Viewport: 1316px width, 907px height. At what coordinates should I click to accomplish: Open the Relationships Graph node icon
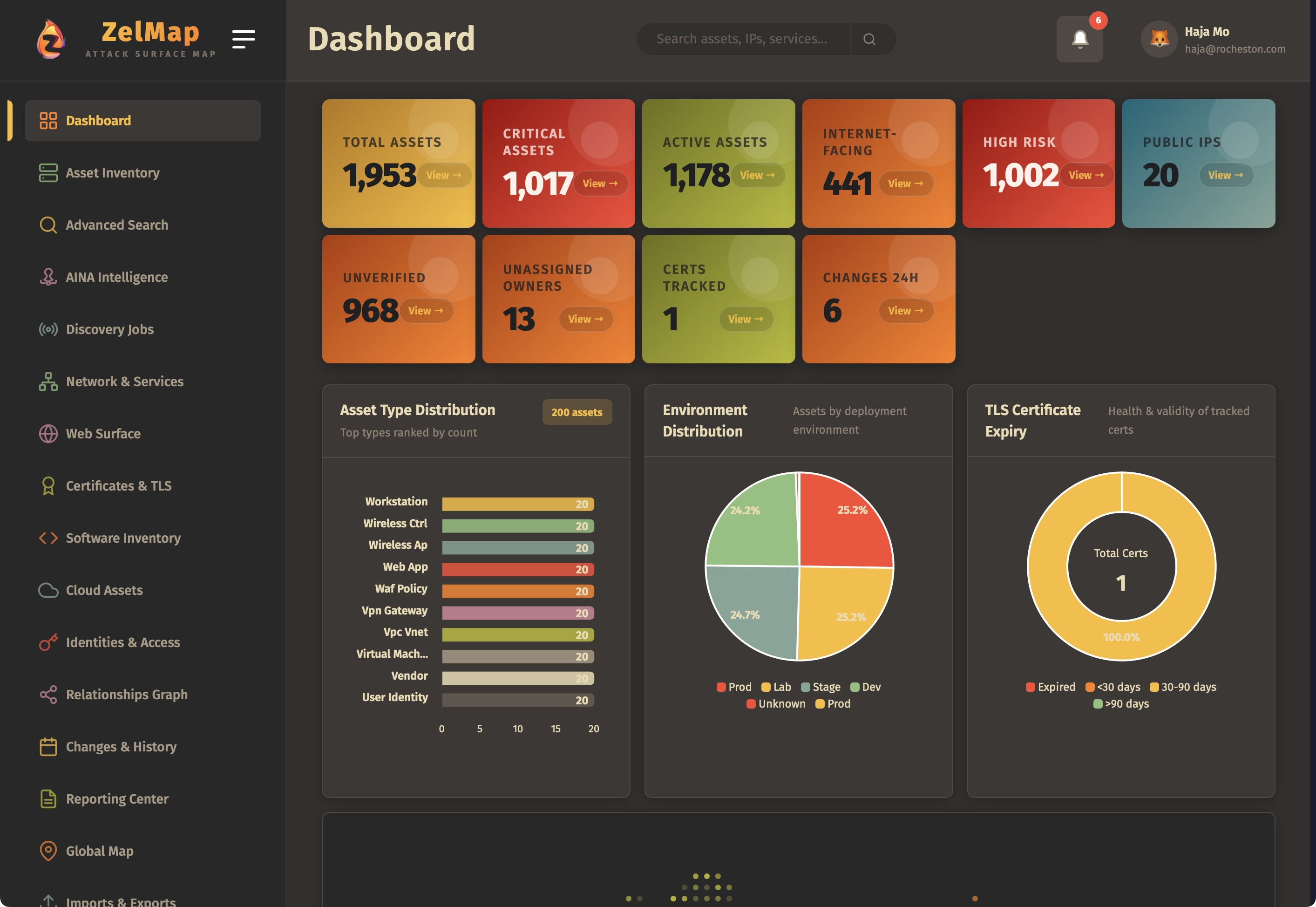pos(48,694)
